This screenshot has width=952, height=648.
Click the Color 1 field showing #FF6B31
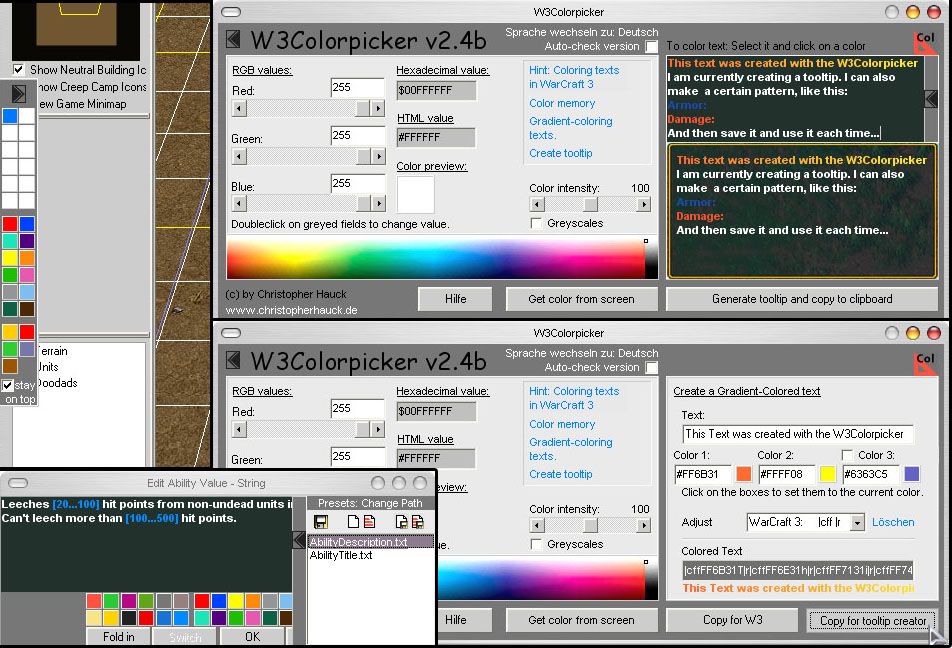point(702,474)
